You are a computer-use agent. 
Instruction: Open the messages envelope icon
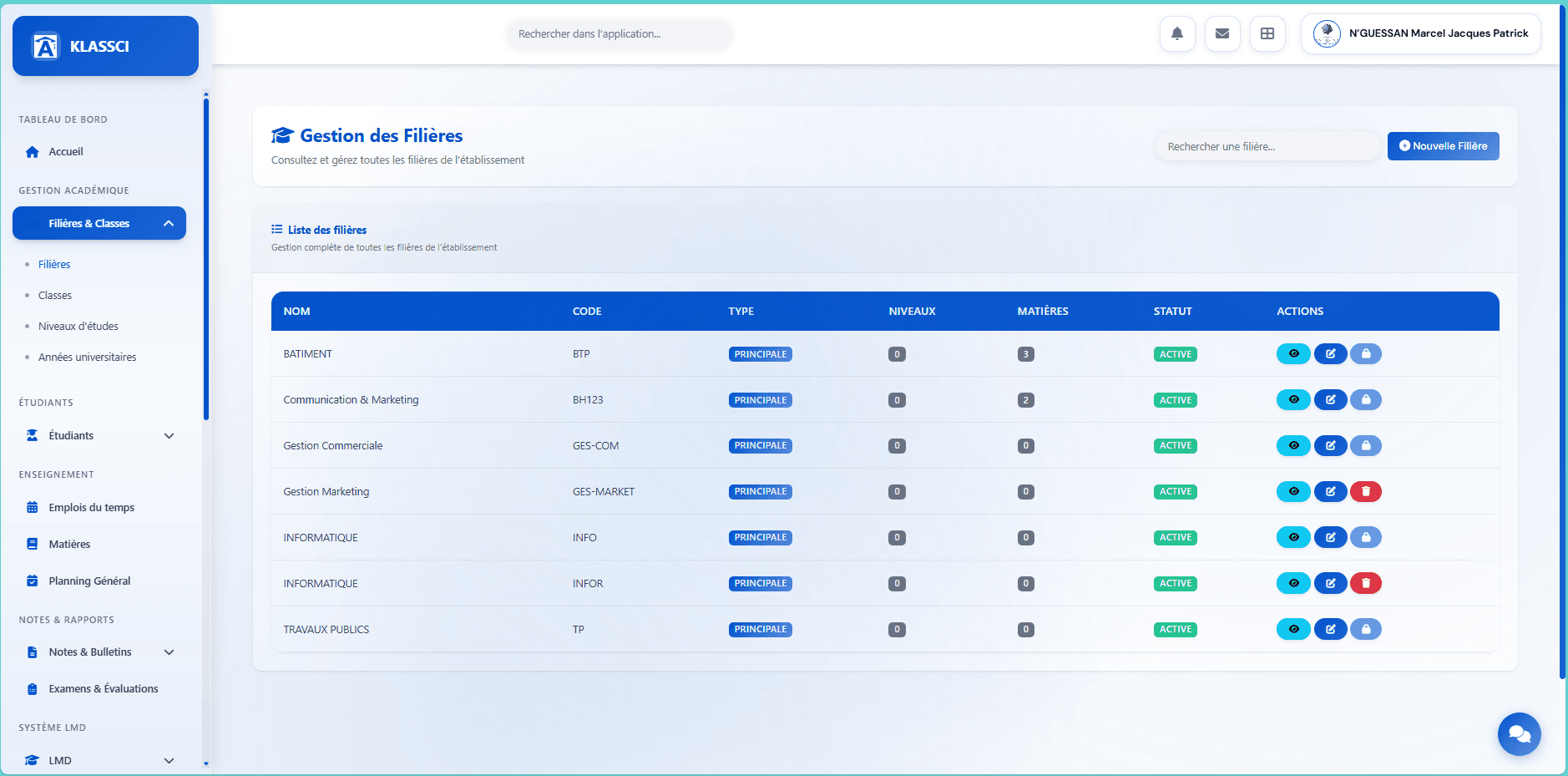point(1222,33)
